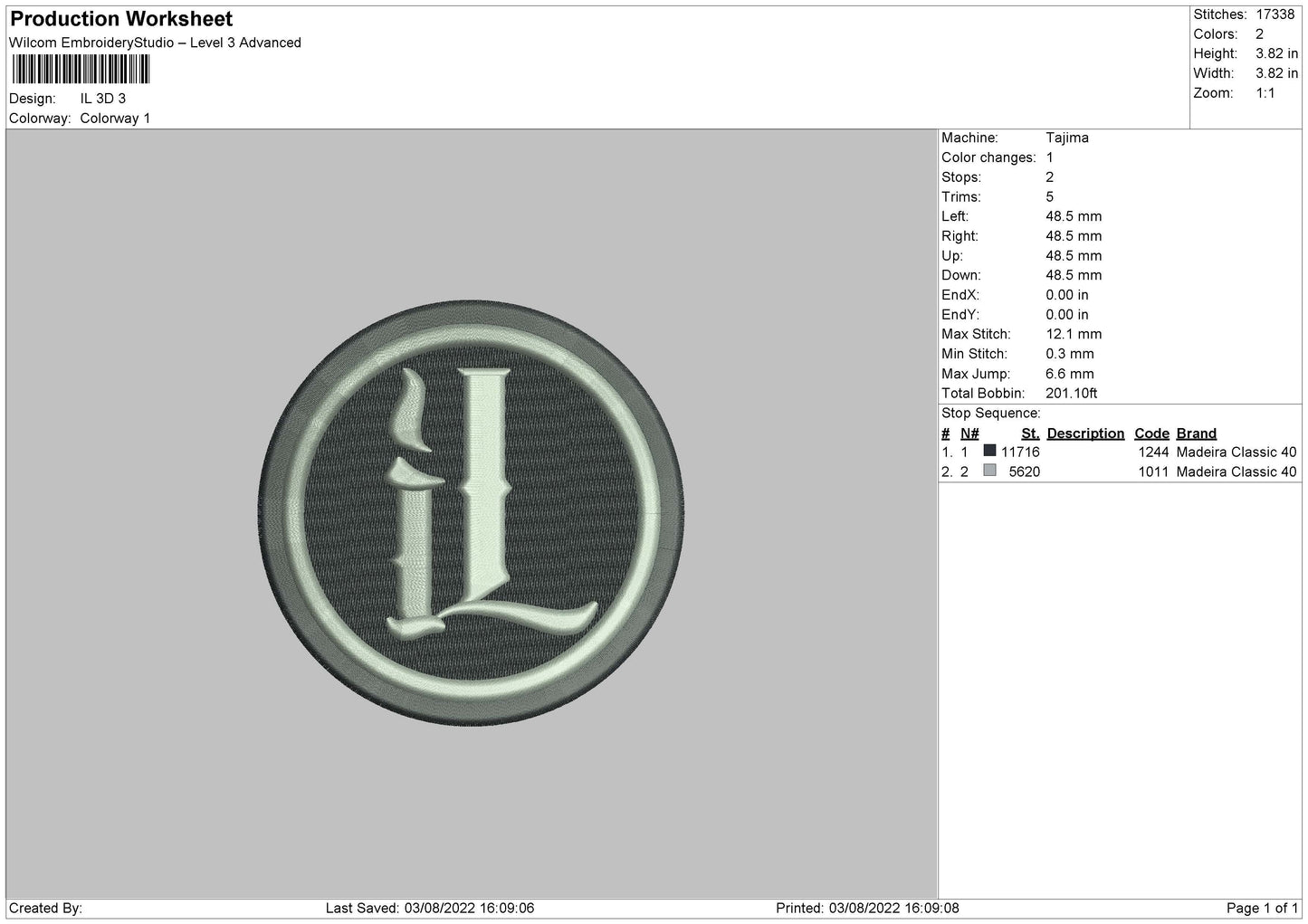1308x924 pixels.
Task: Click the 'Created By:' footer label
Action: pos(46,909)
